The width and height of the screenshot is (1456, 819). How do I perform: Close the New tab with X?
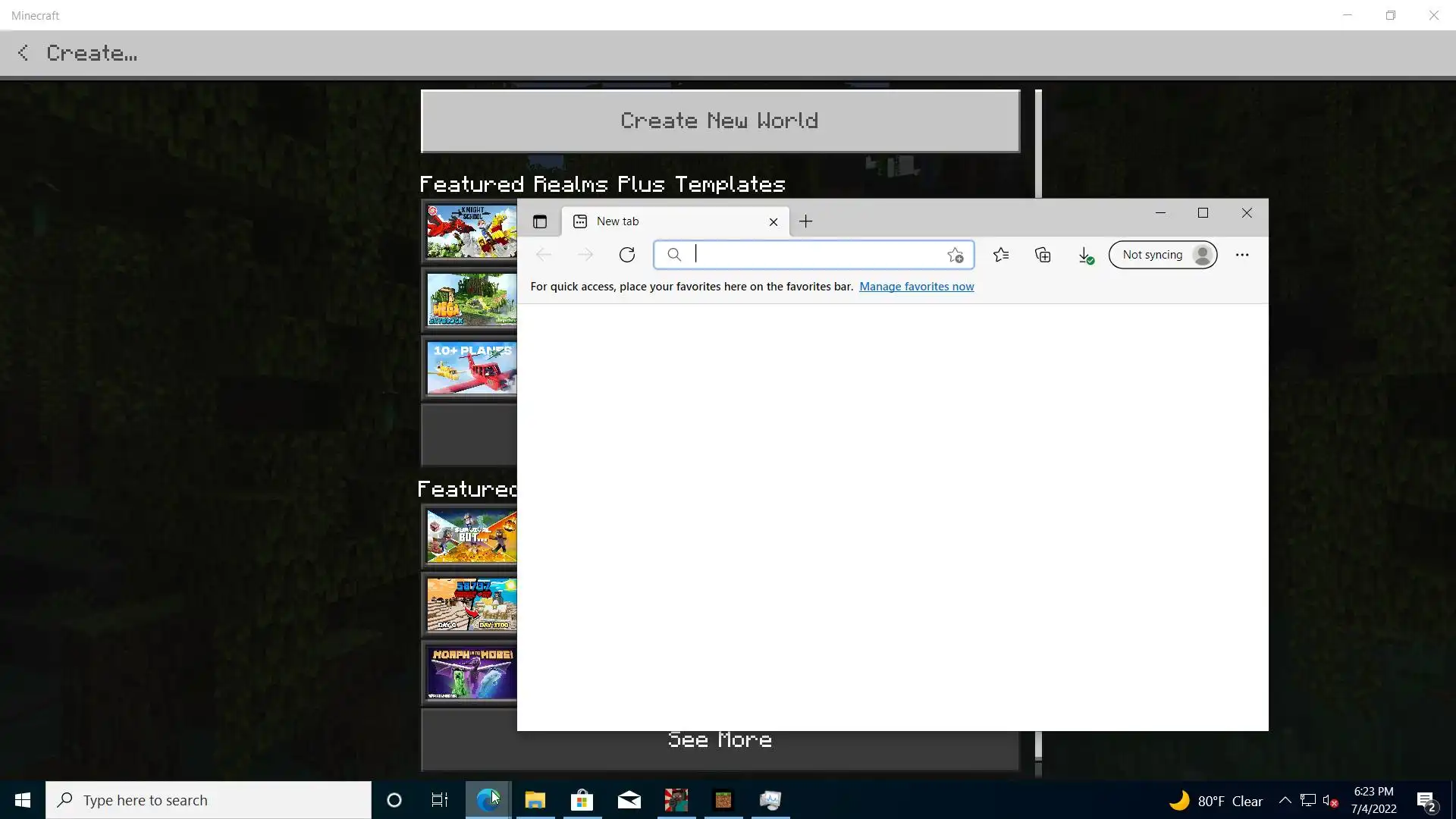(773, 222)
